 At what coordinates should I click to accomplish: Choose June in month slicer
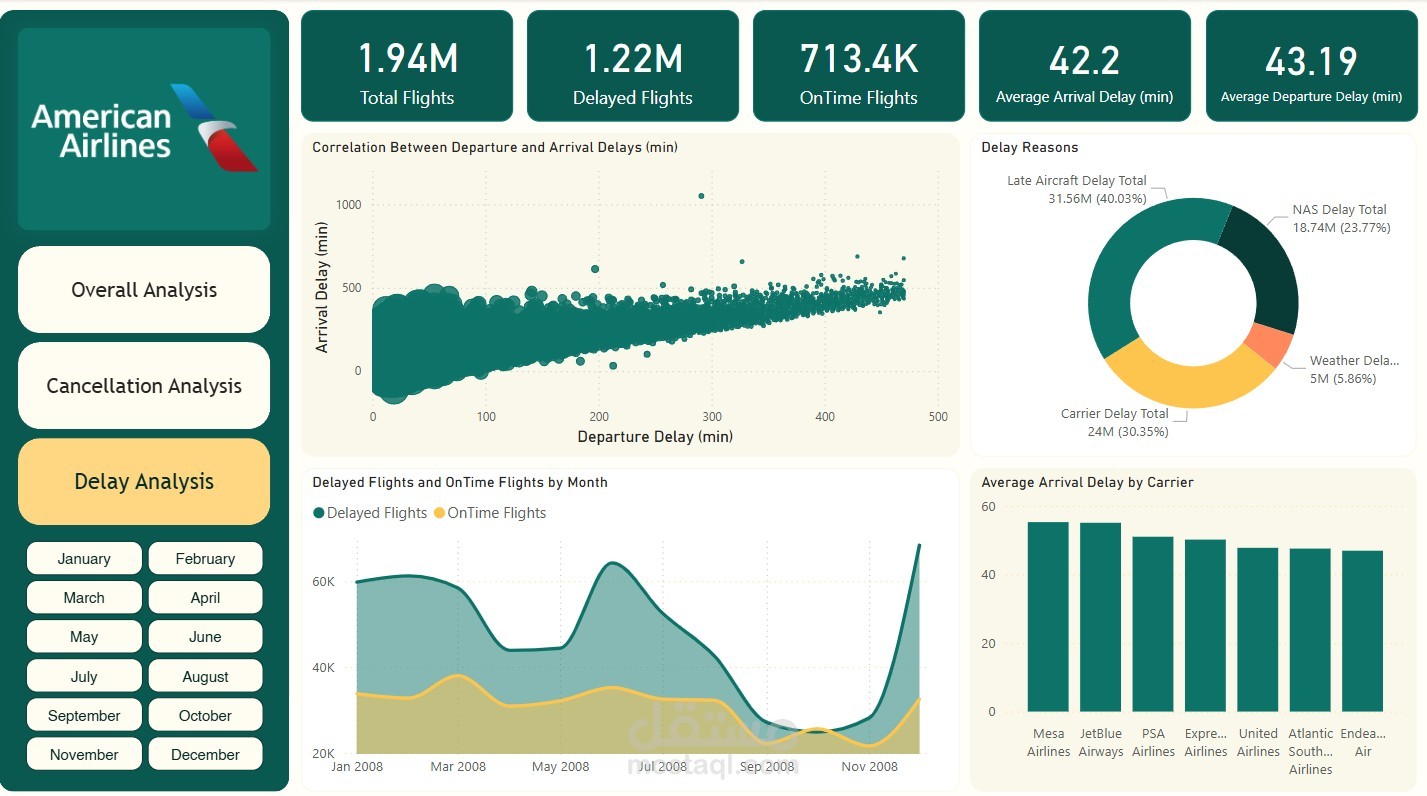point(205,637)
